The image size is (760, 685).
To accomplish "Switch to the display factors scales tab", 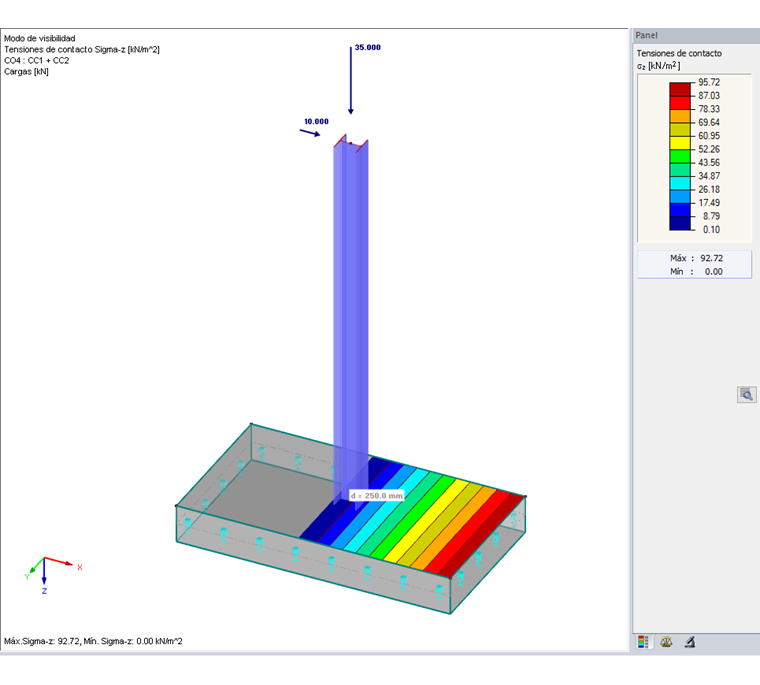I will (666, 642).
